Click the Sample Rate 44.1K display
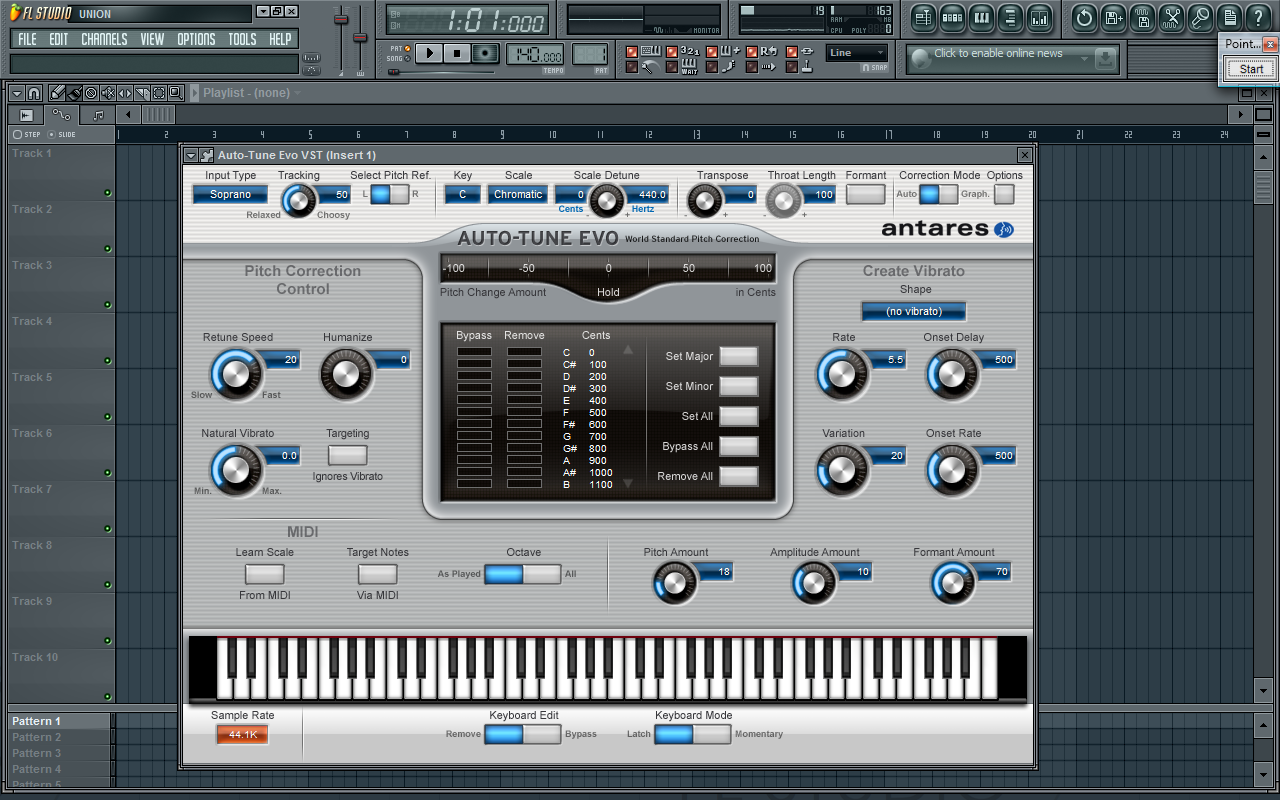 (243, 734)
